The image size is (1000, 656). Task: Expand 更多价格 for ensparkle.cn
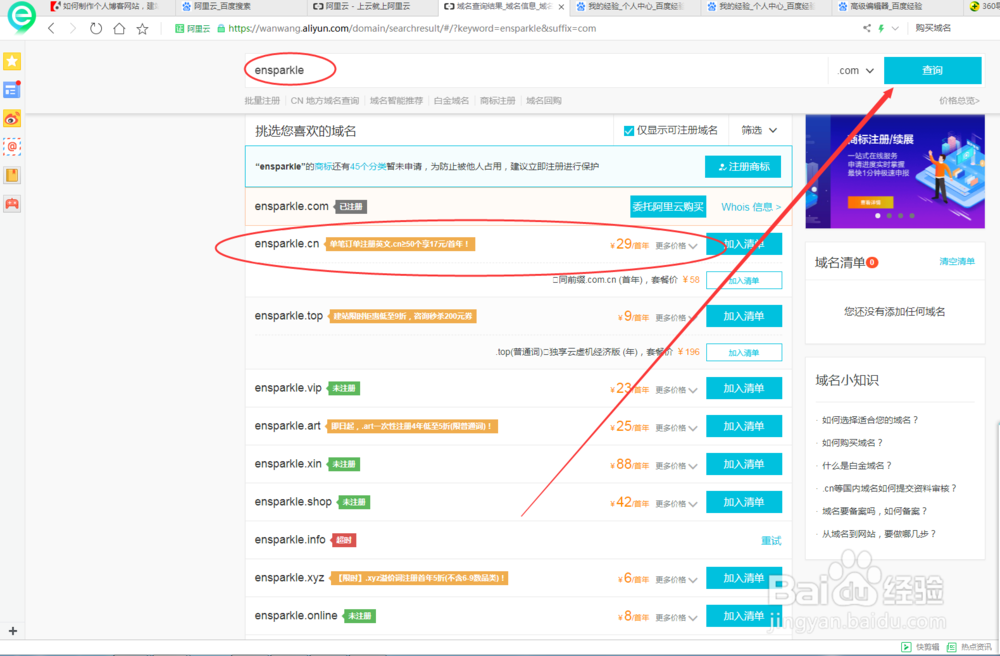coord(676,246)
